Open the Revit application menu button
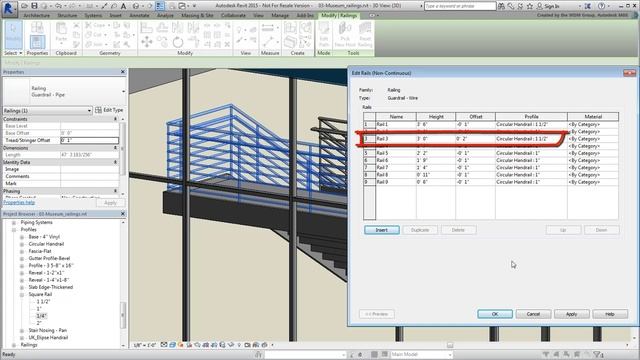 [x=9, y=8]
